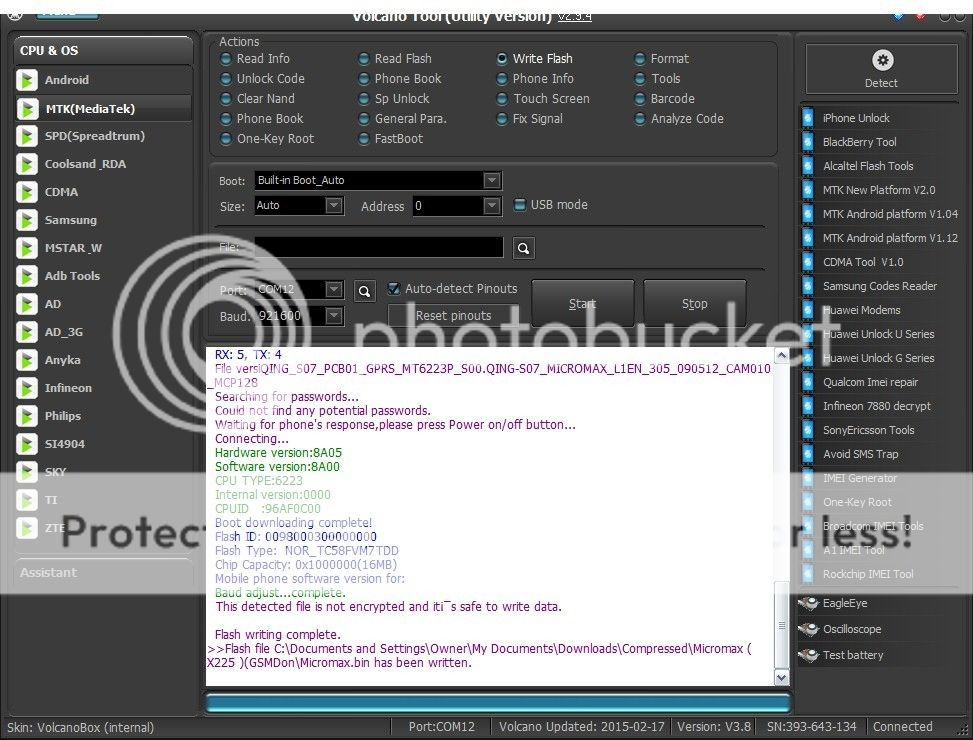Select the Philips platform icon
Screen dimensions: 973x740
pyautogui.click(x=27, y=416)
